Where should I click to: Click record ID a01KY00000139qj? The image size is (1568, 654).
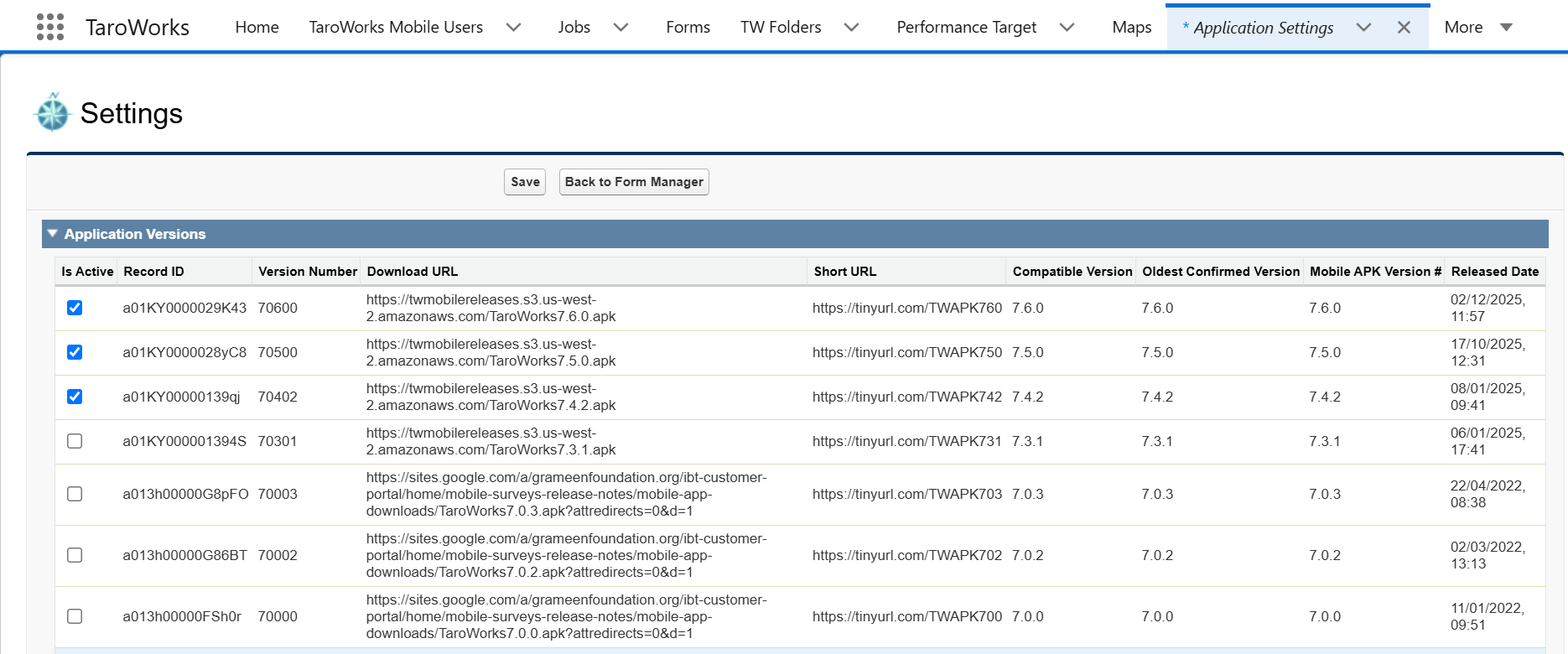(181, 397)
